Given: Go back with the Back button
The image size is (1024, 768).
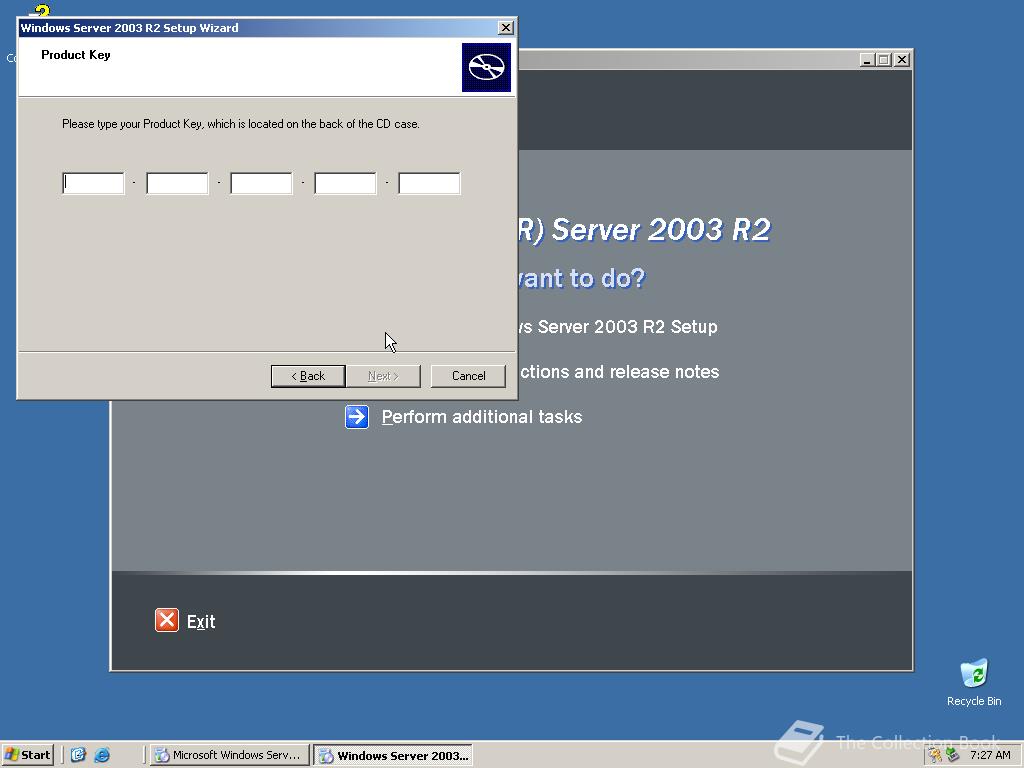Looking at the screenshot, I should pyautogui.click(x=308, y=376).
